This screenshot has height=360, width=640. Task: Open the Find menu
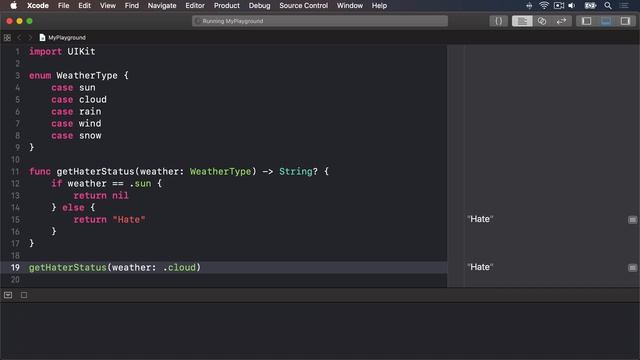click(131, 6)
